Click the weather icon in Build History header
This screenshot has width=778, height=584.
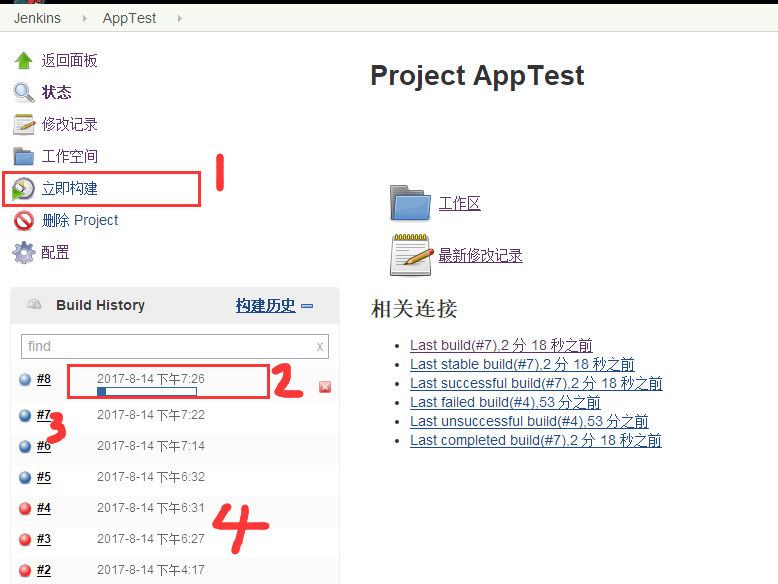[x=34, y=304]
